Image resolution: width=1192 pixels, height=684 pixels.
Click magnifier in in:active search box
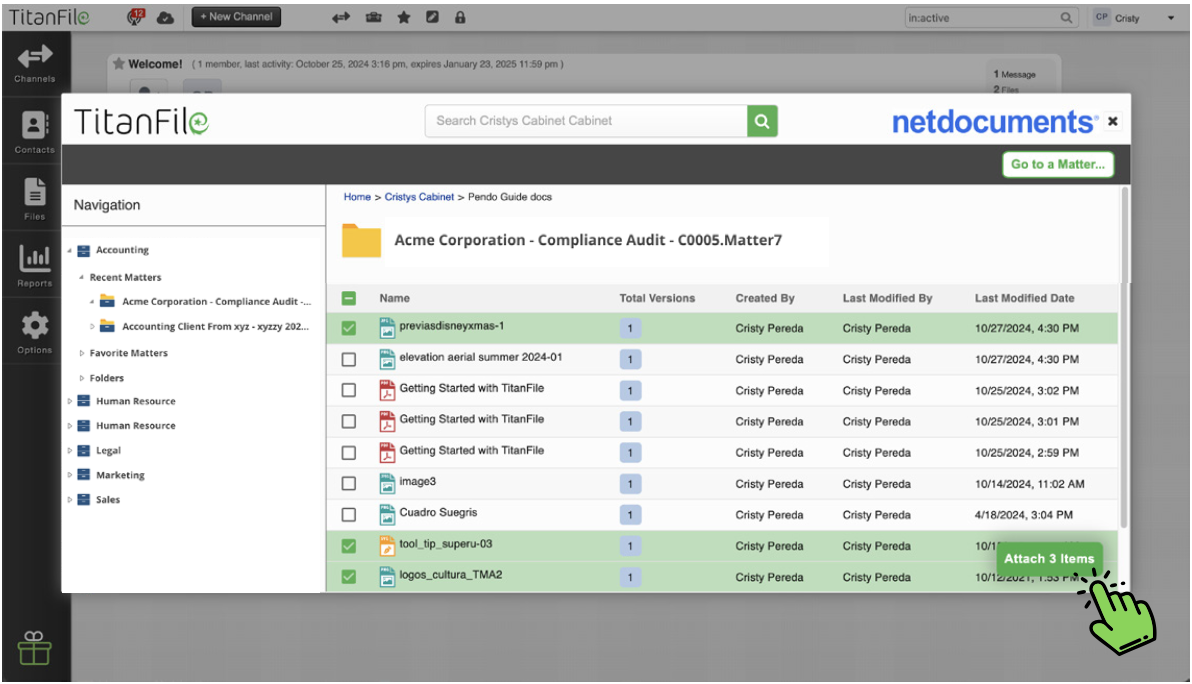pyautogui.click(x=1067, y=17)
